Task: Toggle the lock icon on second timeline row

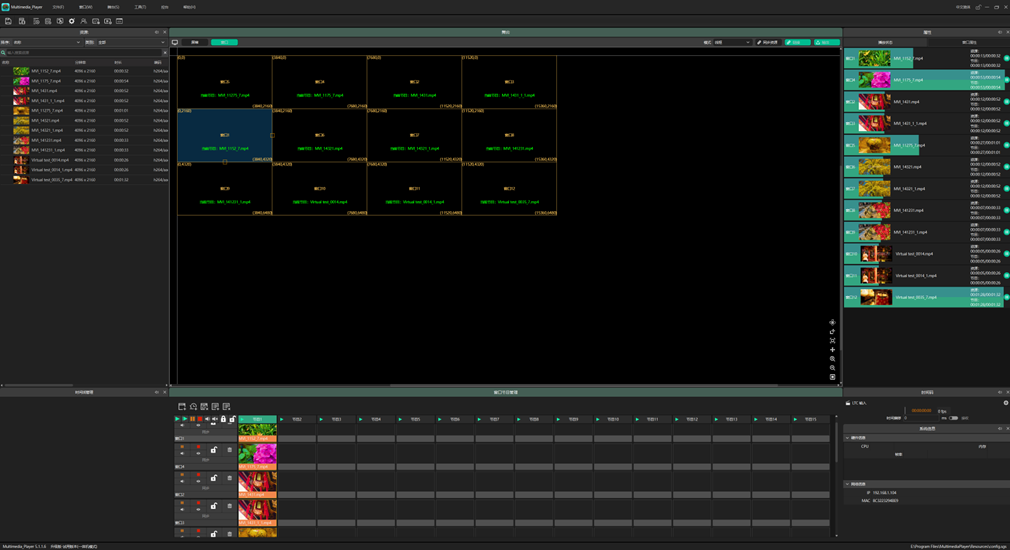Action: point(214,450)
